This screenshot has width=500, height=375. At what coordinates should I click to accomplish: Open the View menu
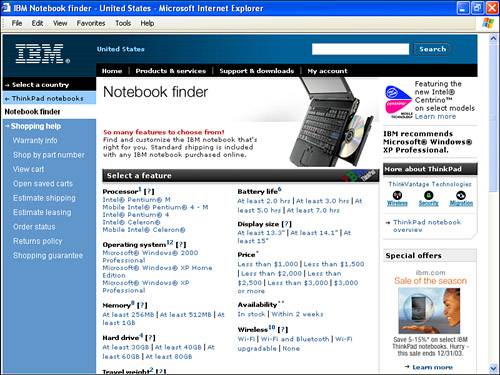pyautogui.click(x=60, y=23)
